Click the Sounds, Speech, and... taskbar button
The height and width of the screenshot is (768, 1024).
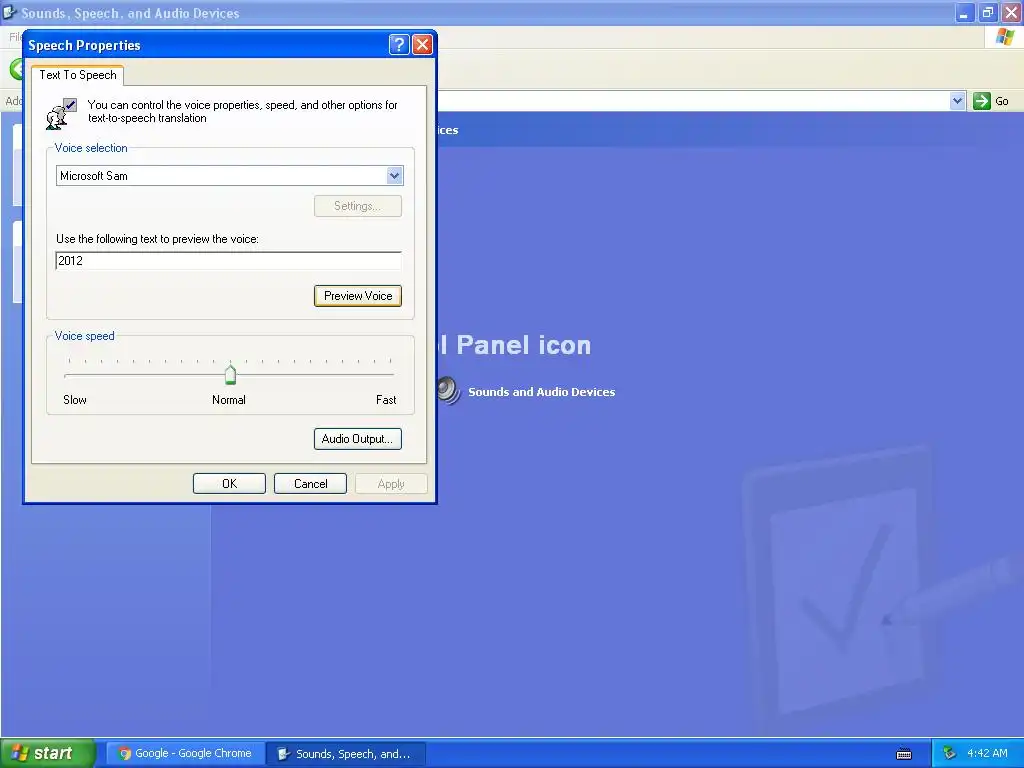tap(346, 754)
